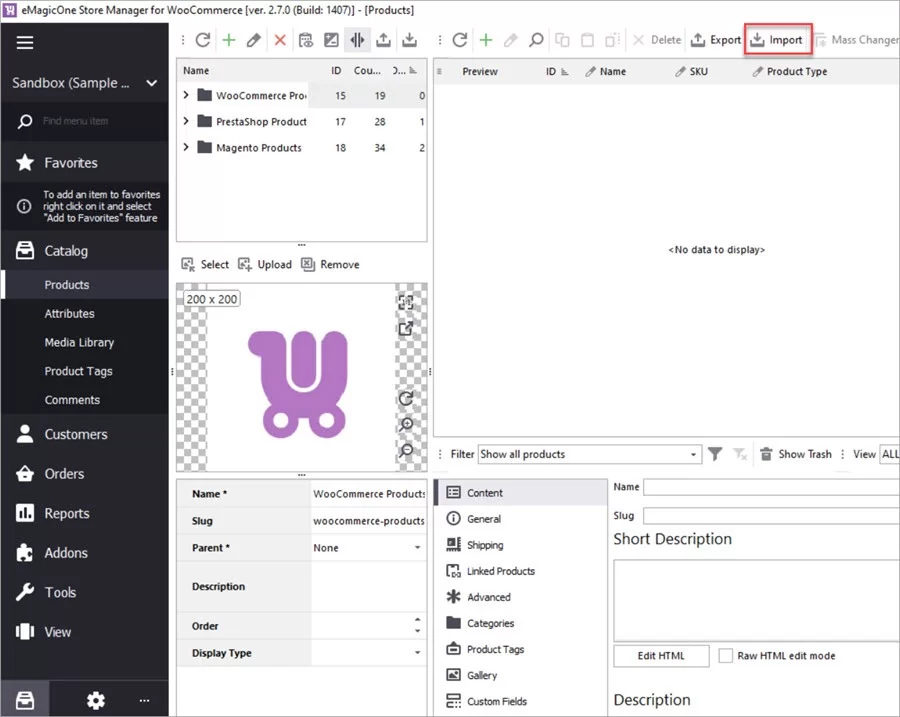Viewport: 900px width, 717px height.
Task: Click Edit HTML below Short Description
Action: pos(660,655)
